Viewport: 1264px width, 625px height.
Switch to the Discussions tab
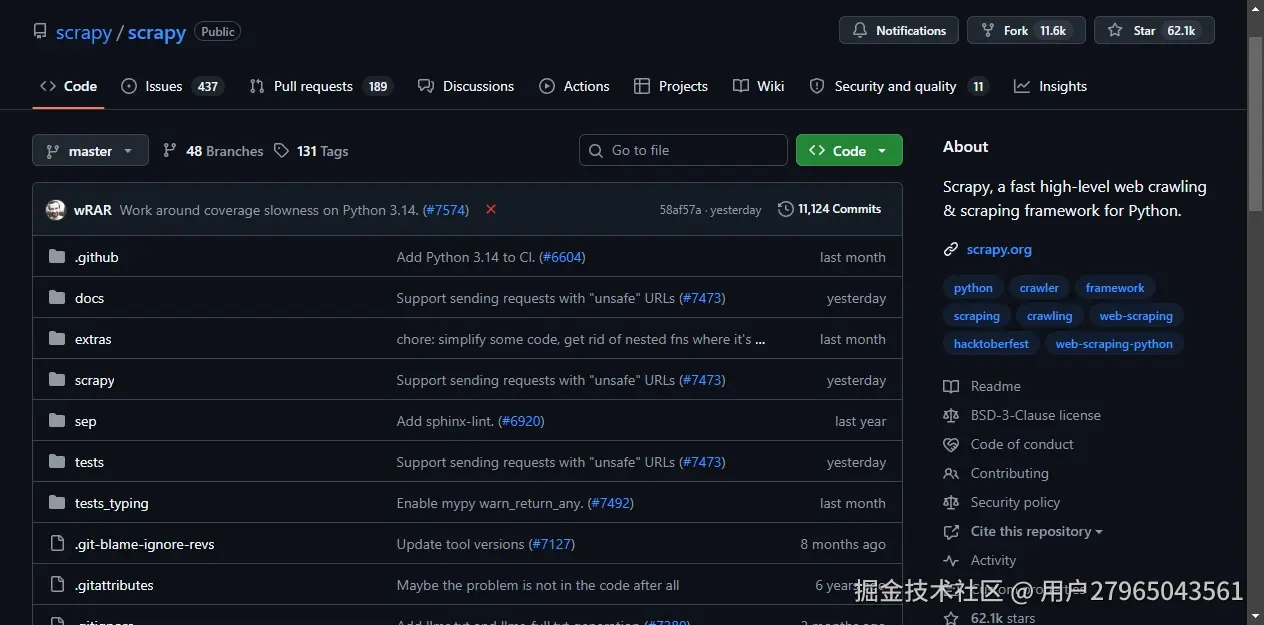466,86
